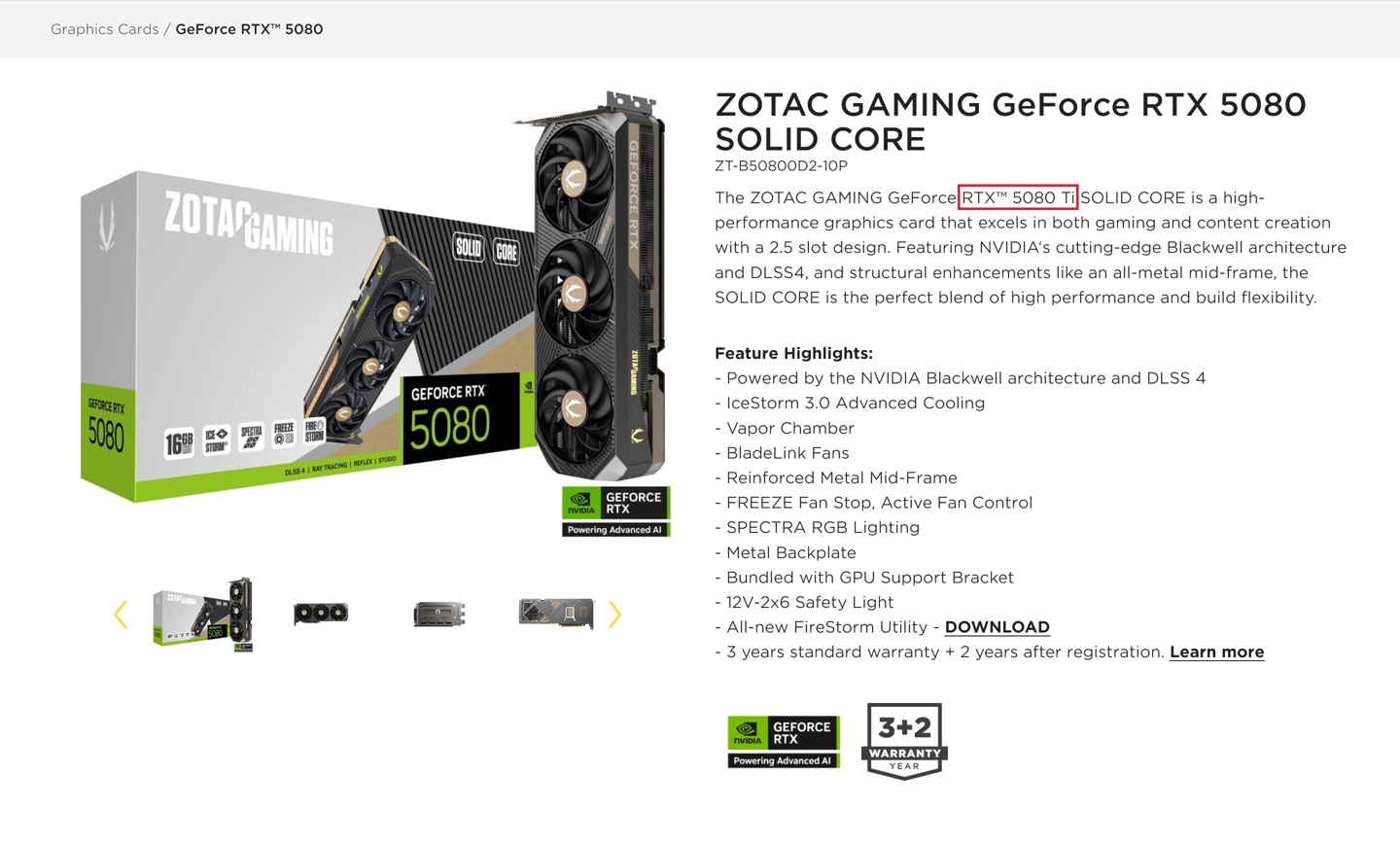
Task: Select the front-view graphics card thumbnail
Action: pos(321,614)
